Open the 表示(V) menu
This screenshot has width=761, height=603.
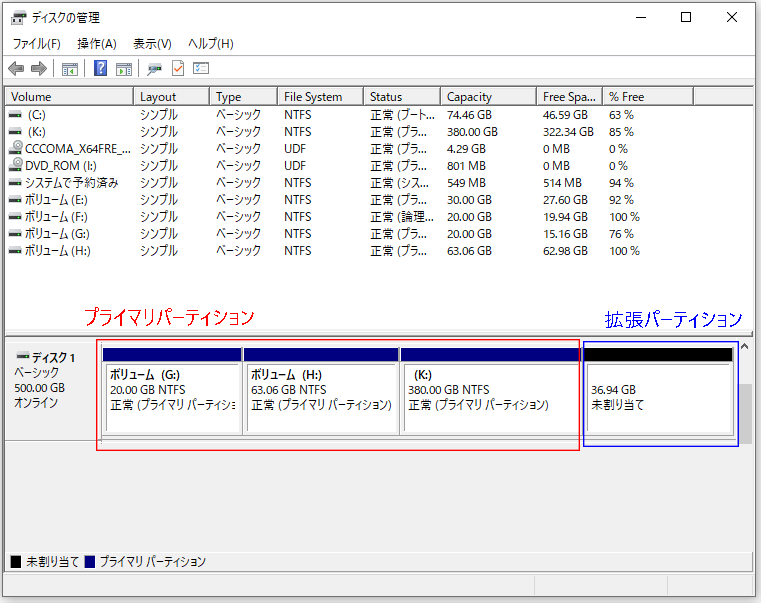coord(152,44)
